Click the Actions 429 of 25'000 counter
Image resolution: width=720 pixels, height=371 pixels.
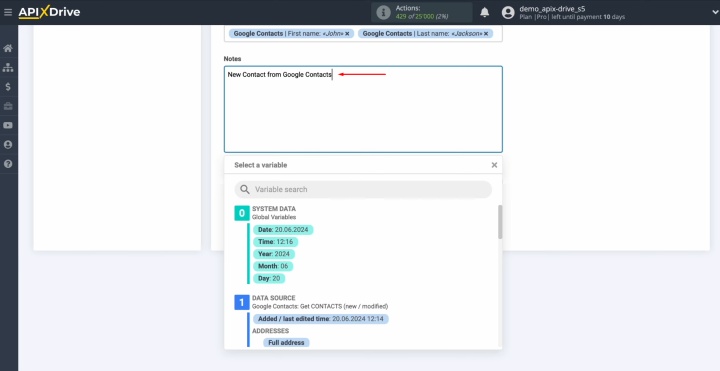(x=422, y=12)
